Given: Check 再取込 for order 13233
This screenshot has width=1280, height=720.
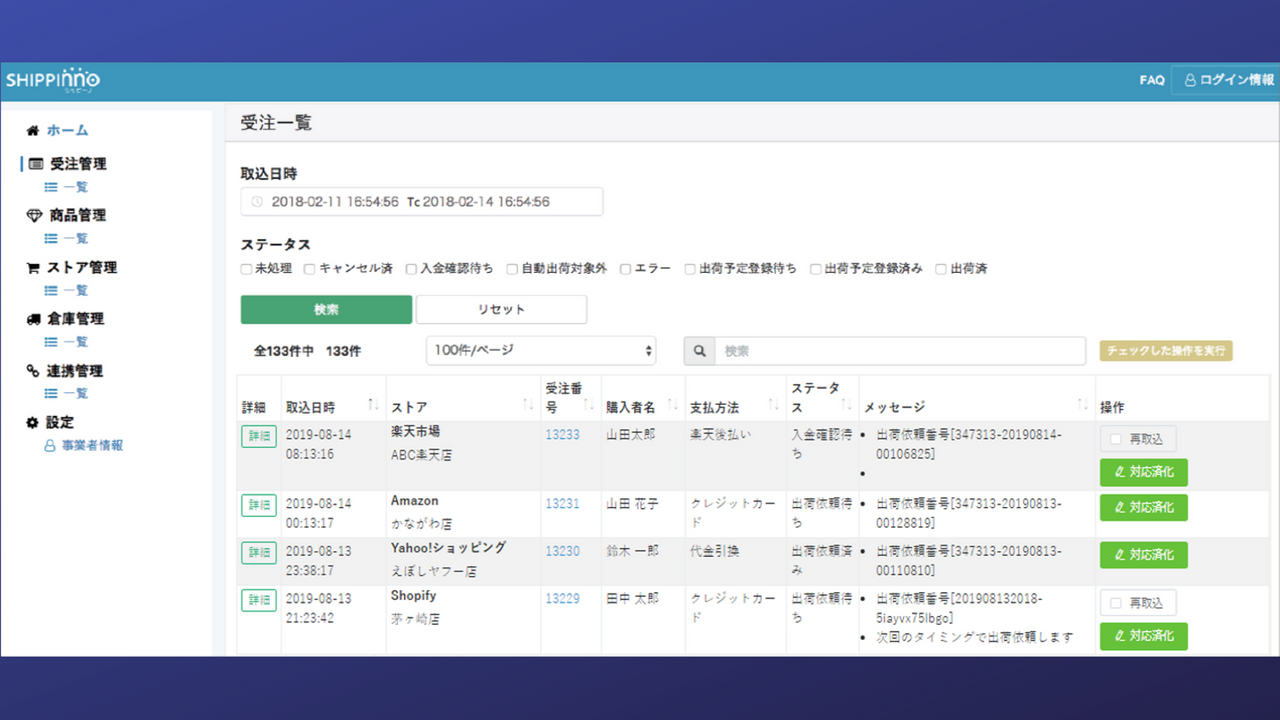Looking at the screenshot, I should point(1116,439).
